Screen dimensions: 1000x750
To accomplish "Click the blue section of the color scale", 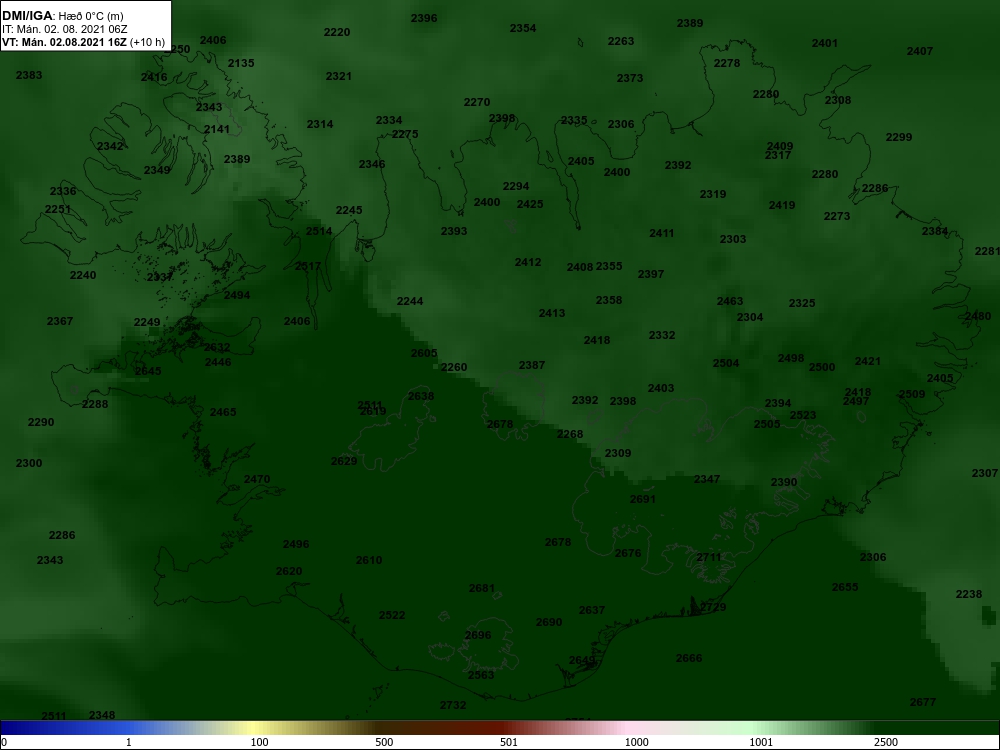I will [64, 728].
